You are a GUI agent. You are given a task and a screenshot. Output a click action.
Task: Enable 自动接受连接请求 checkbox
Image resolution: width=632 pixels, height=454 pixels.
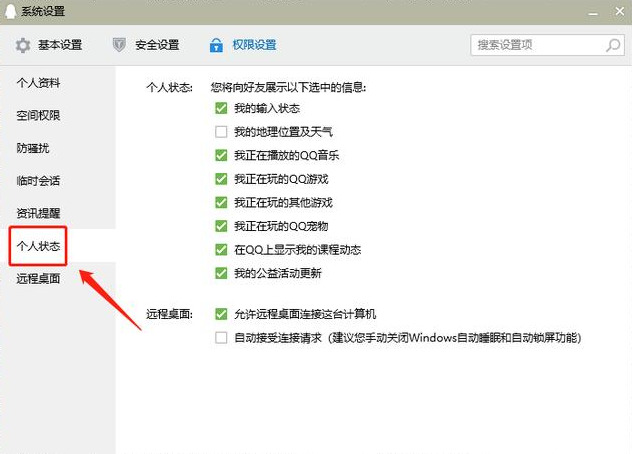pyautogui.click(x=221, y=337)
